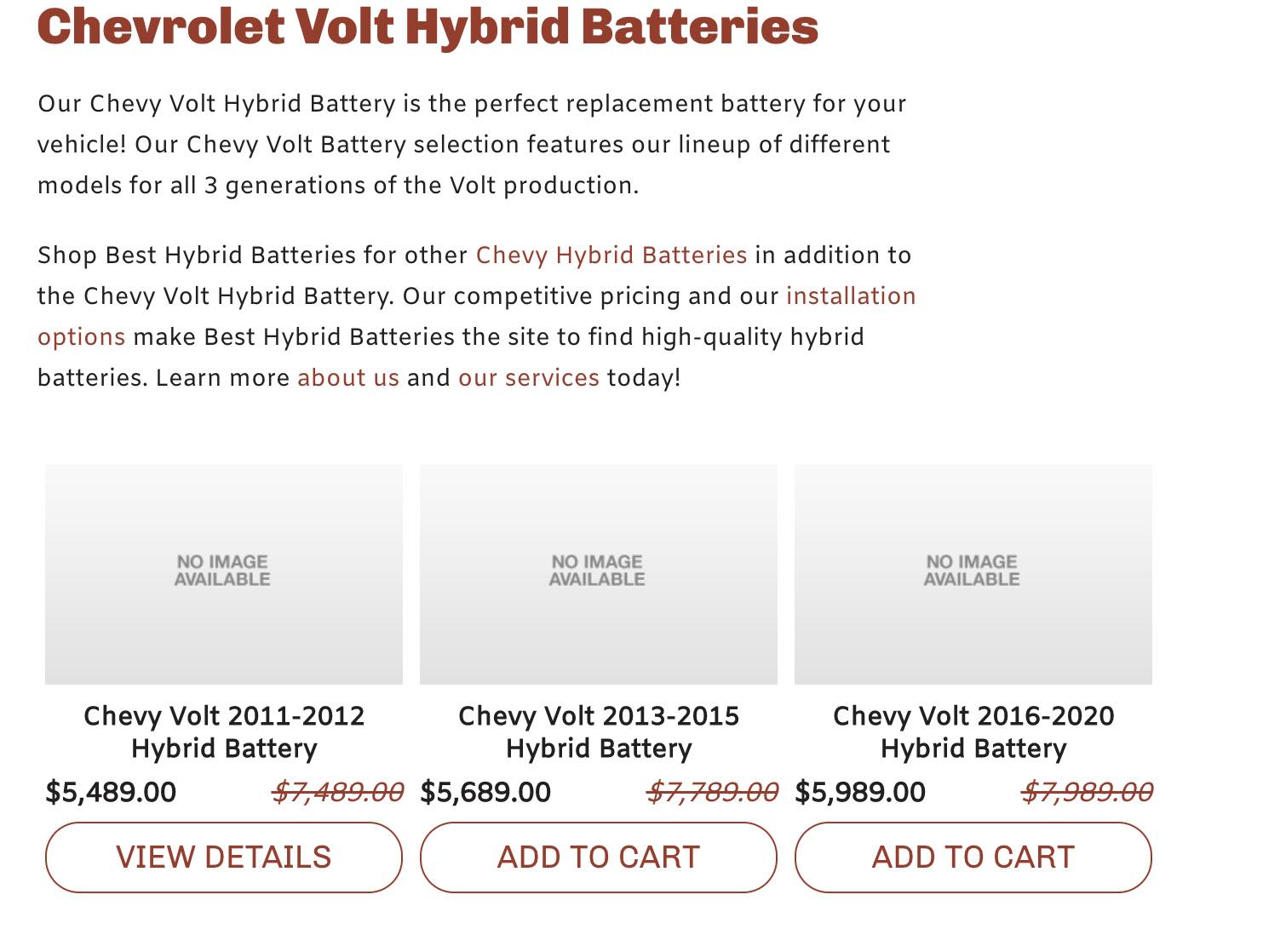The width and height of the screenshot is (1286, 952).
Task: Click the 'about us' link
Action: point(347,378)
